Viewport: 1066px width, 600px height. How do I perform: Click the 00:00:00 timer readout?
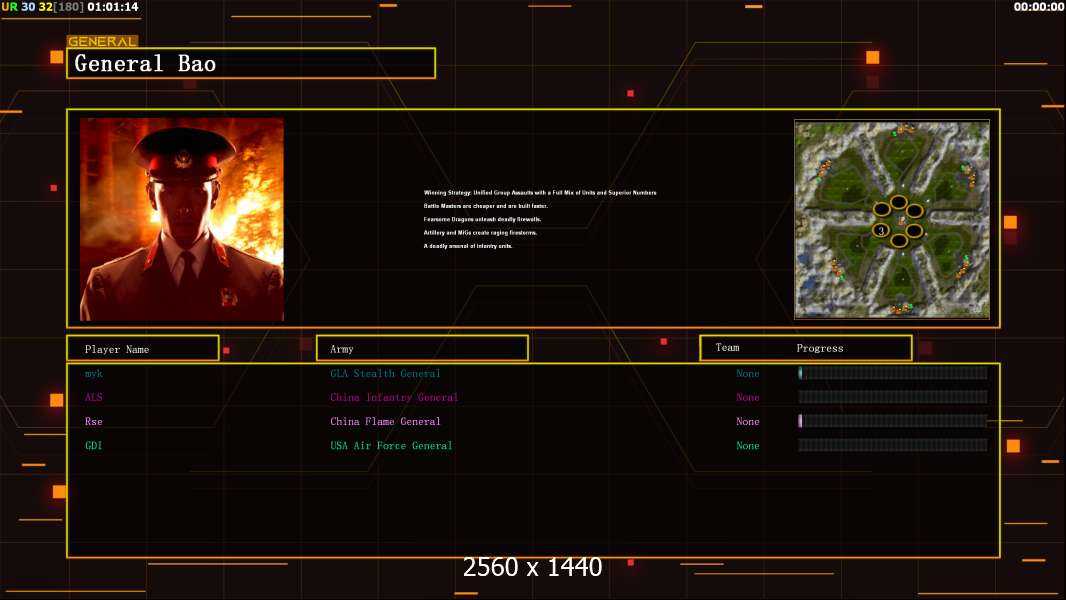pos(1039,7)
